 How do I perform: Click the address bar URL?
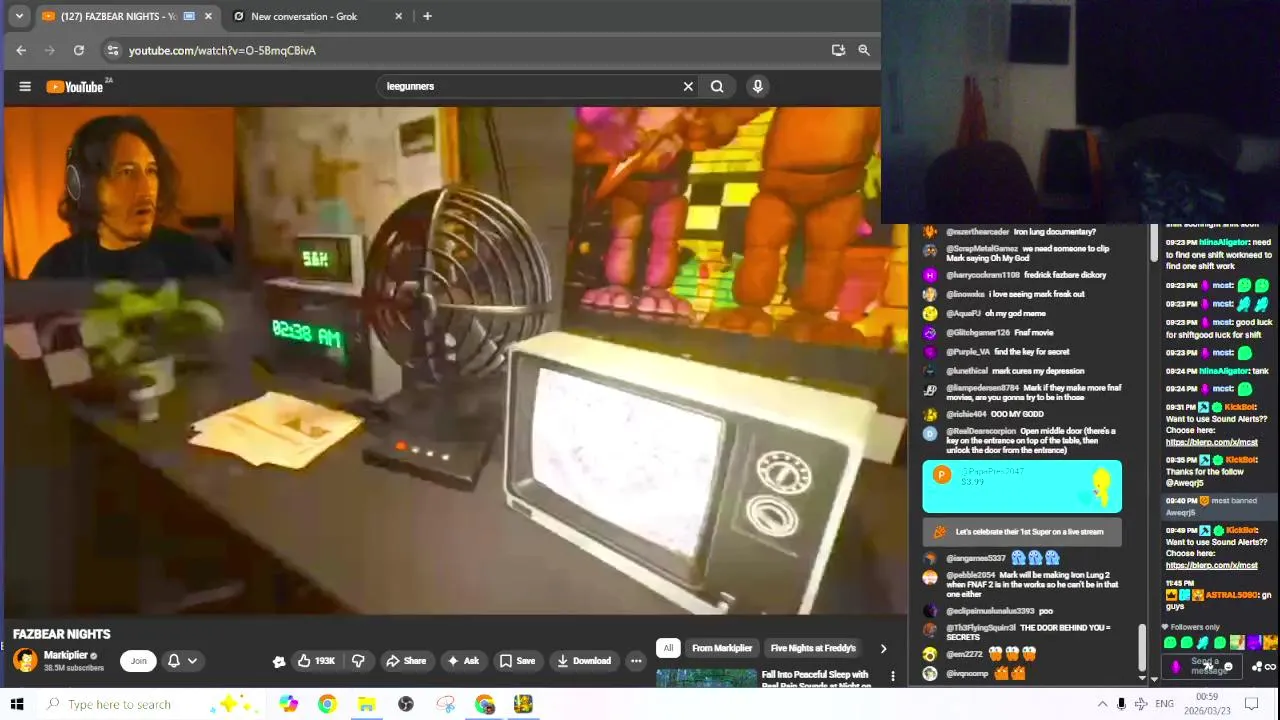pos(222,50)
